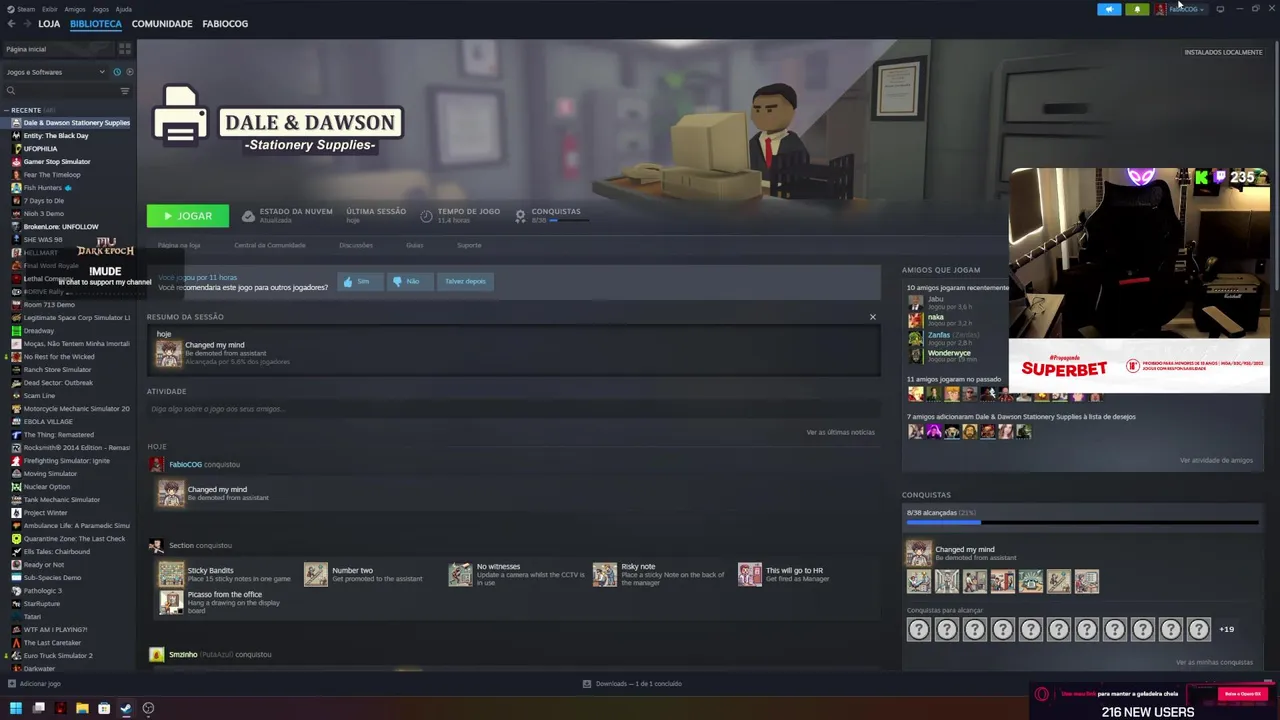This screenshot has width=1280, height=720.
Task: Select 7 Days to Die entry
Action: (x=44, y=200)
